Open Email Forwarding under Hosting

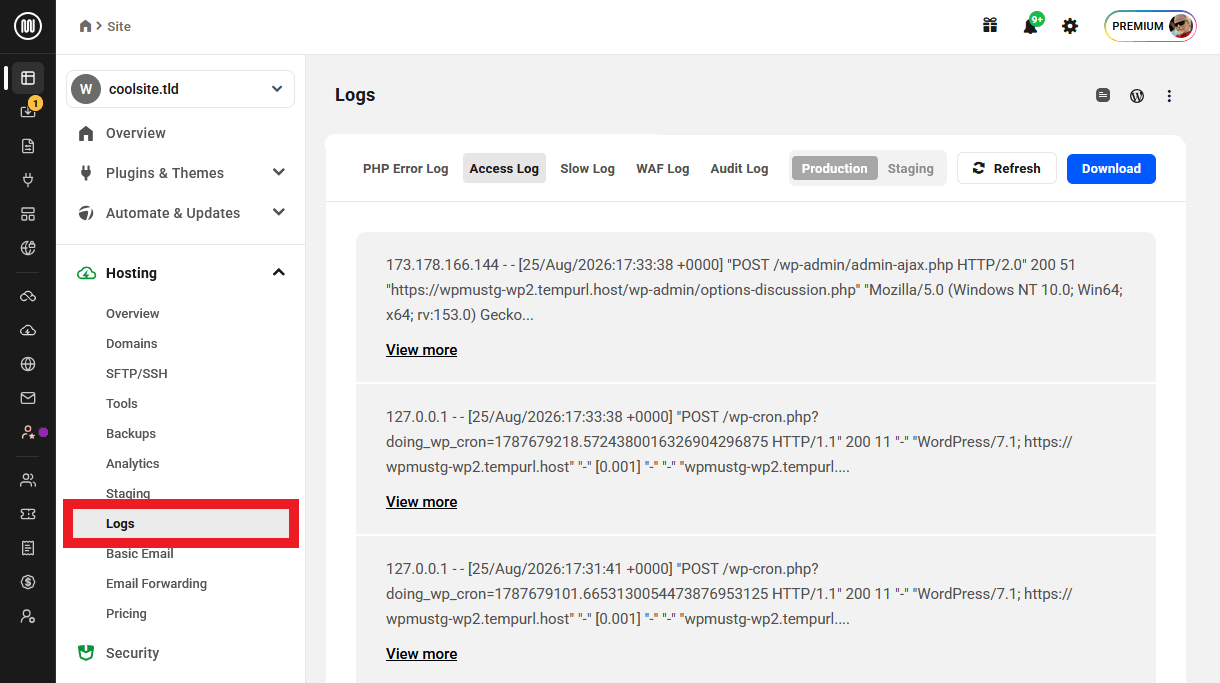[156, 583]
